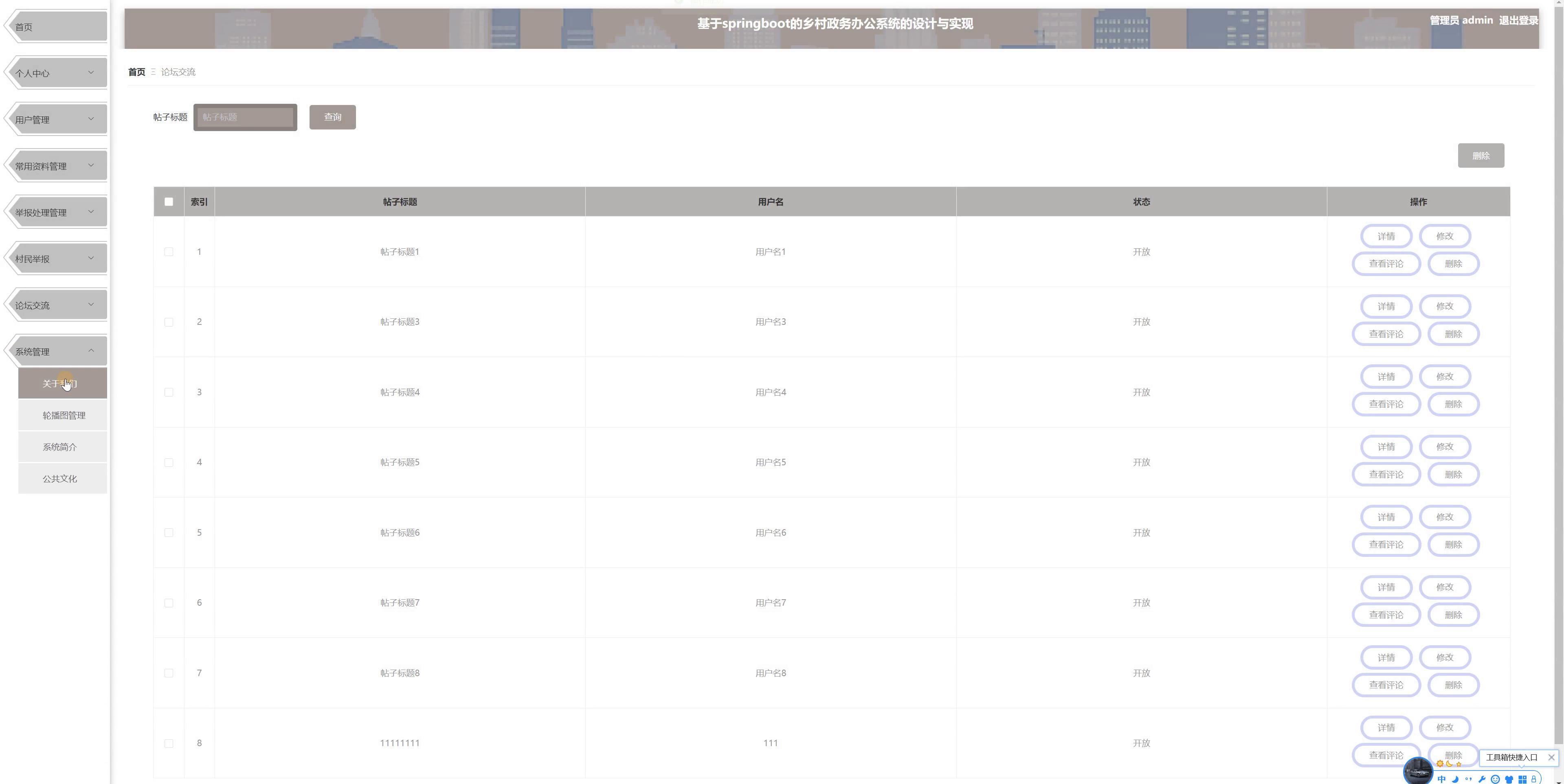This screenshot has width=1564, height=784.
Task: Click the 中 language icon in IME toolbar
Action: tap(1441, 779)
